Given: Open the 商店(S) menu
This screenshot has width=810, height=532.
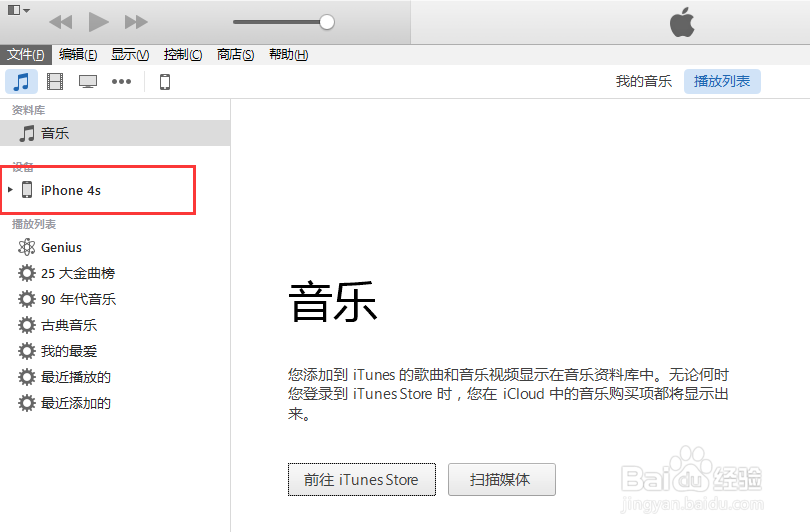Looking at the screenshot, I should click(x=236, y=55).
